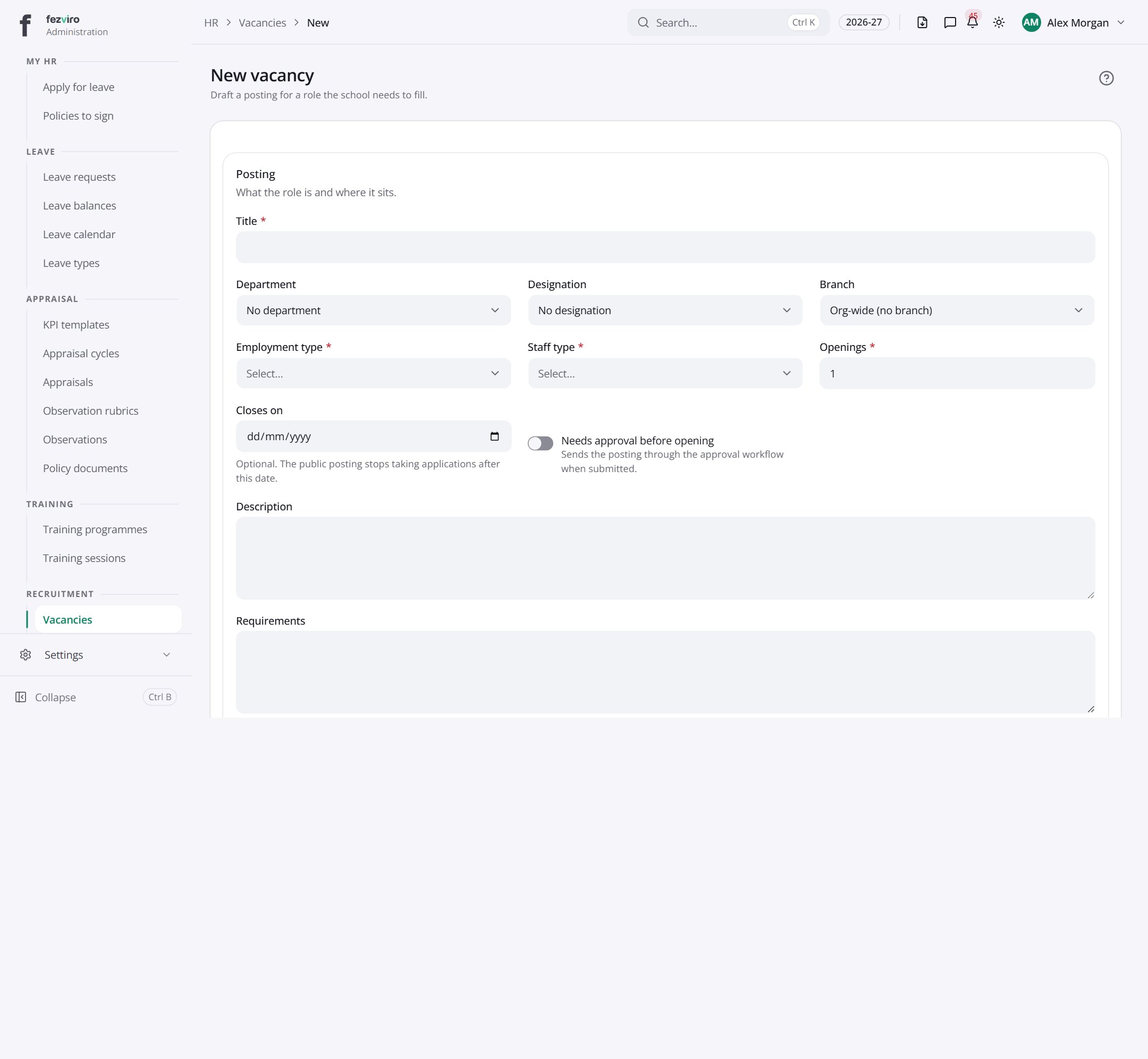Open Observation rubrics page
The height and width of the screenshot is (1059, 1148).
[90, 411]
